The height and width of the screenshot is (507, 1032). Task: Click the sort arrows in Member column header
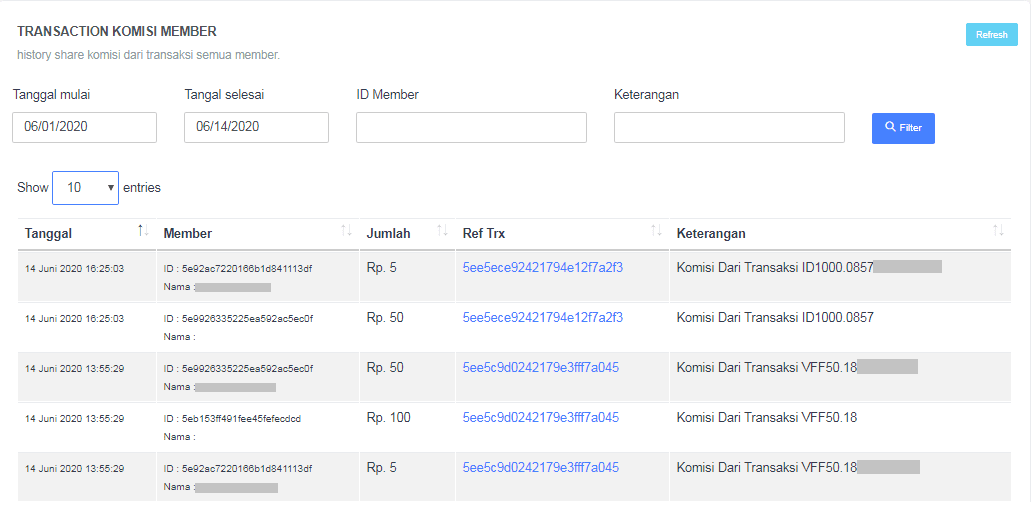(346, 232)
